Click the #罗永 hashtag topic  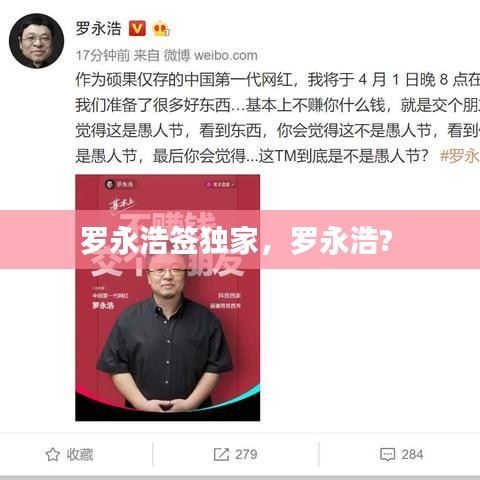coord(460,156)
